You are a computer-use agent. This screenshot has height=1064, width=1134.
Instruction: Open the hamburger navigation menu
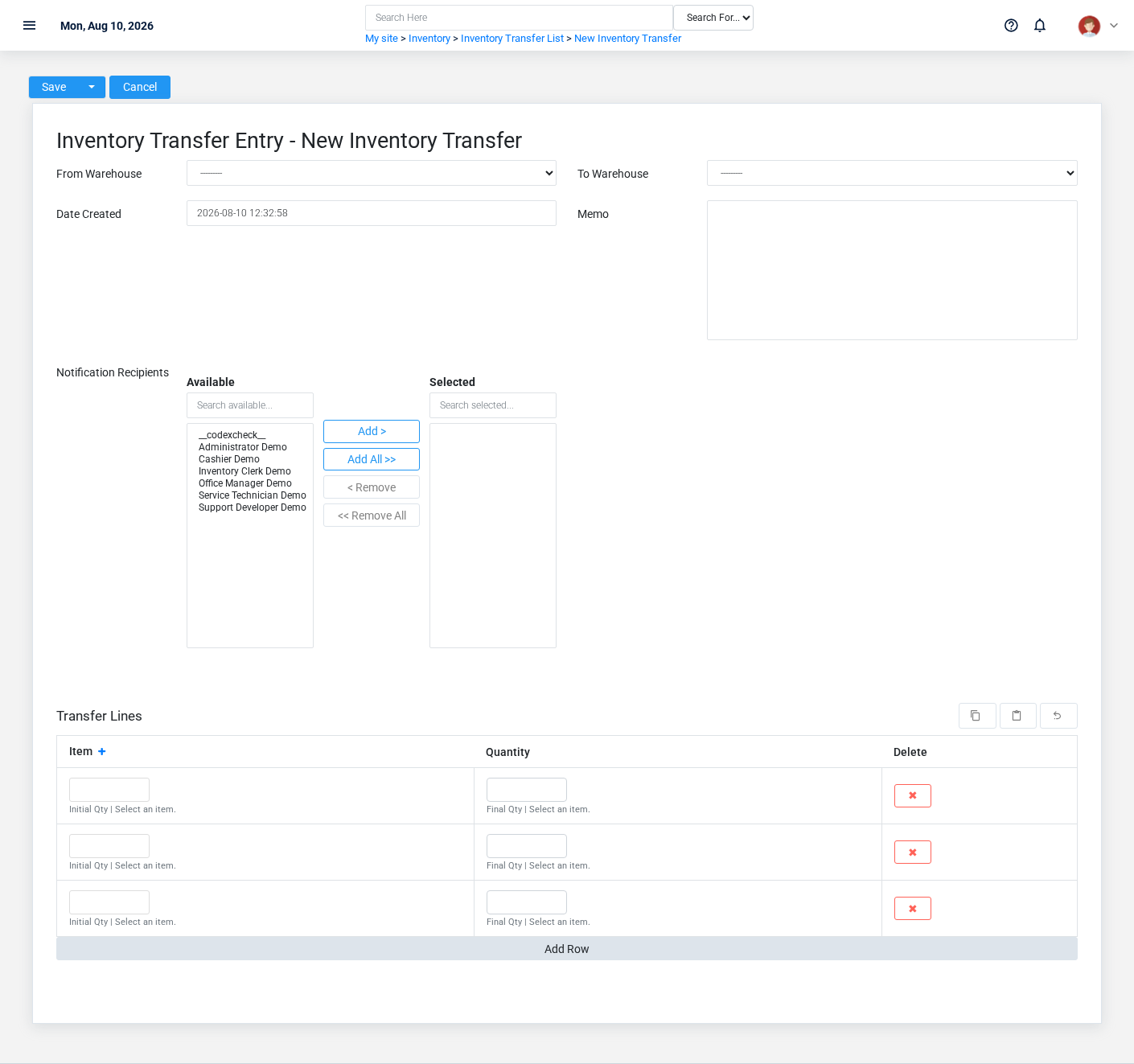[30, 26]
